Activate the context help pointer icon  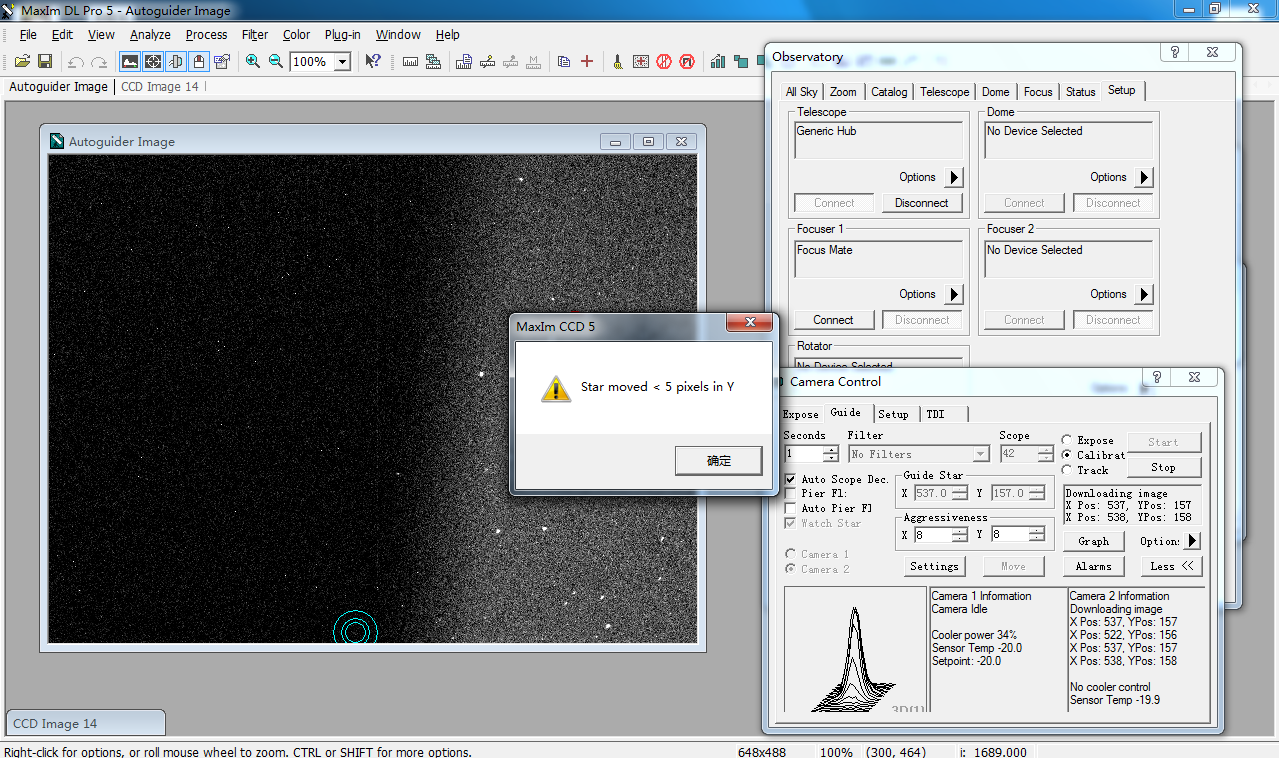[373, 62]
